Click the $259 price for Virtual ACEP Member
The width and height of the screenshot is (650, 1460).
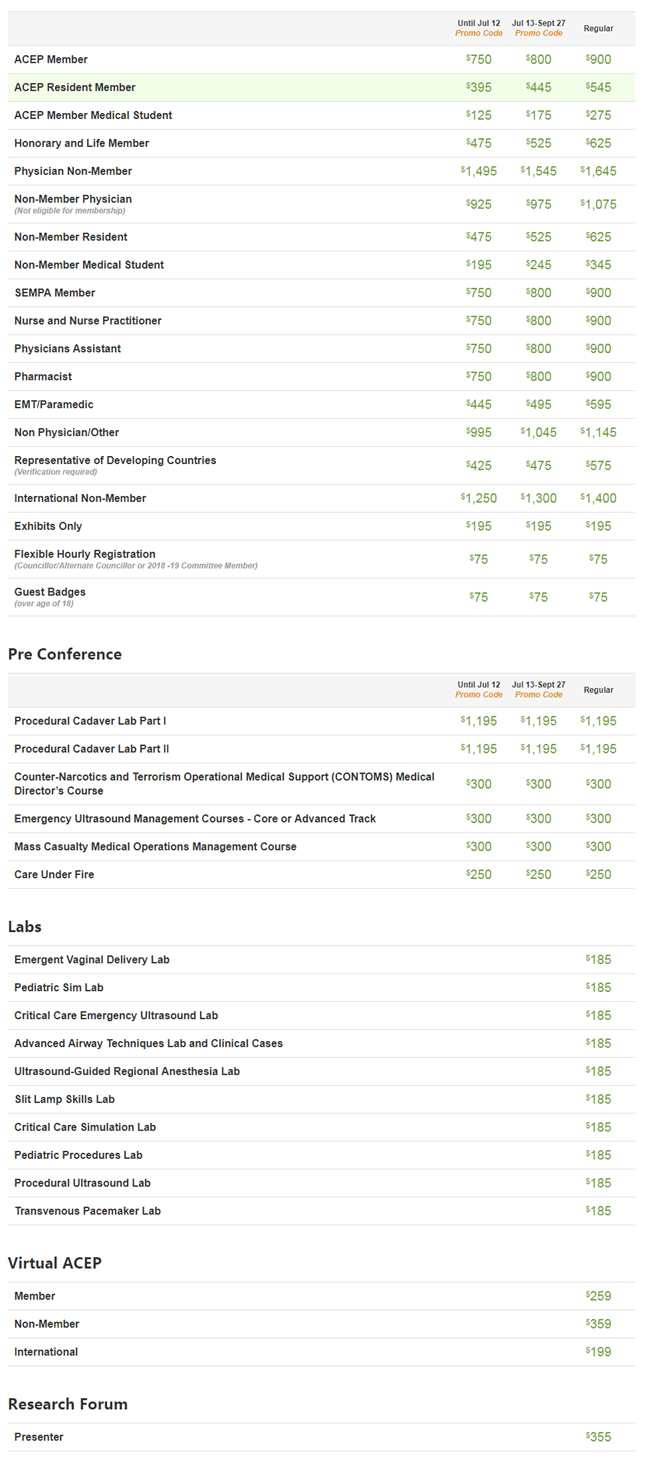point(598,1298)
